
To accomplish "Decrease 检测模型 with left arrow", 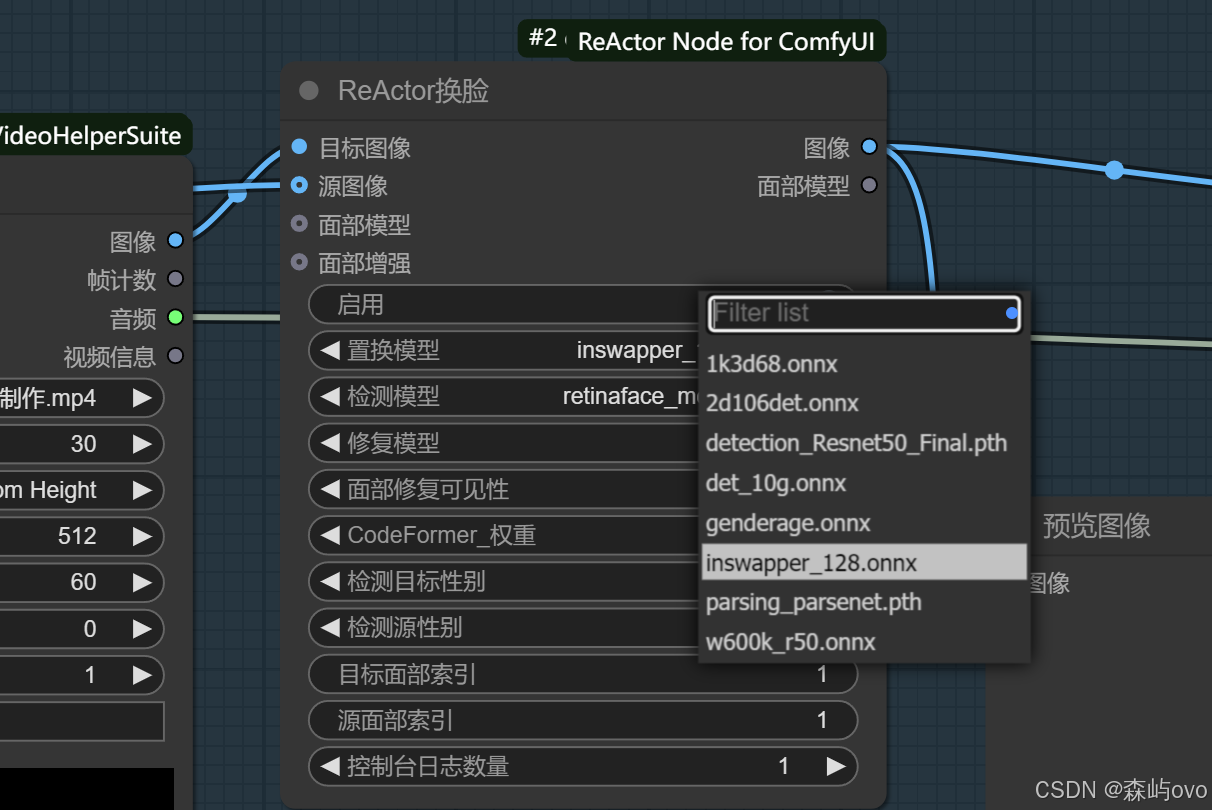I will pos(330,396).
